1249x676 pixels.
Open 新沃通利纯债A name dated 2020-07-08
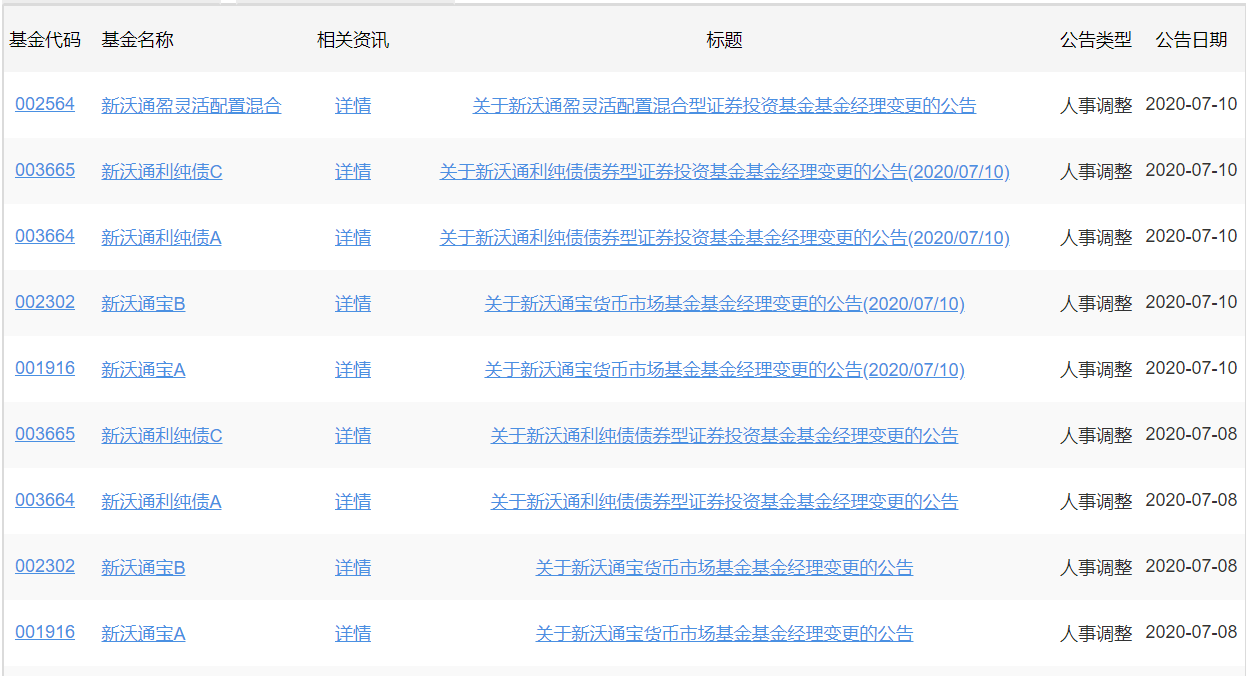point(161,501)
